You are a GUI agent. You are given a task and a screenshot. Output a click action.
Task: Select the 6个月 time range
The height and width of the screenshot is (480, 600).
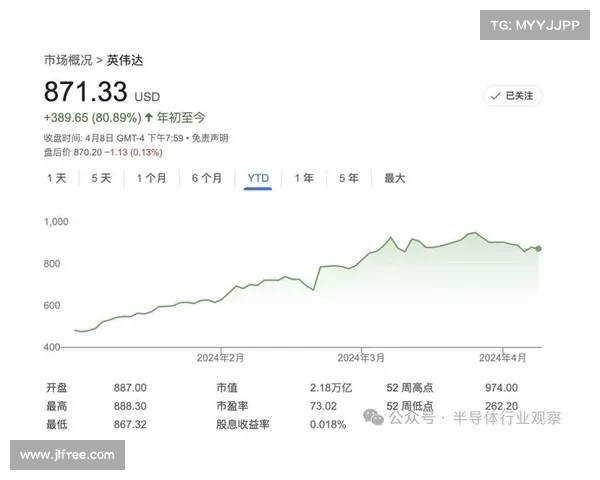click(207, 178)
